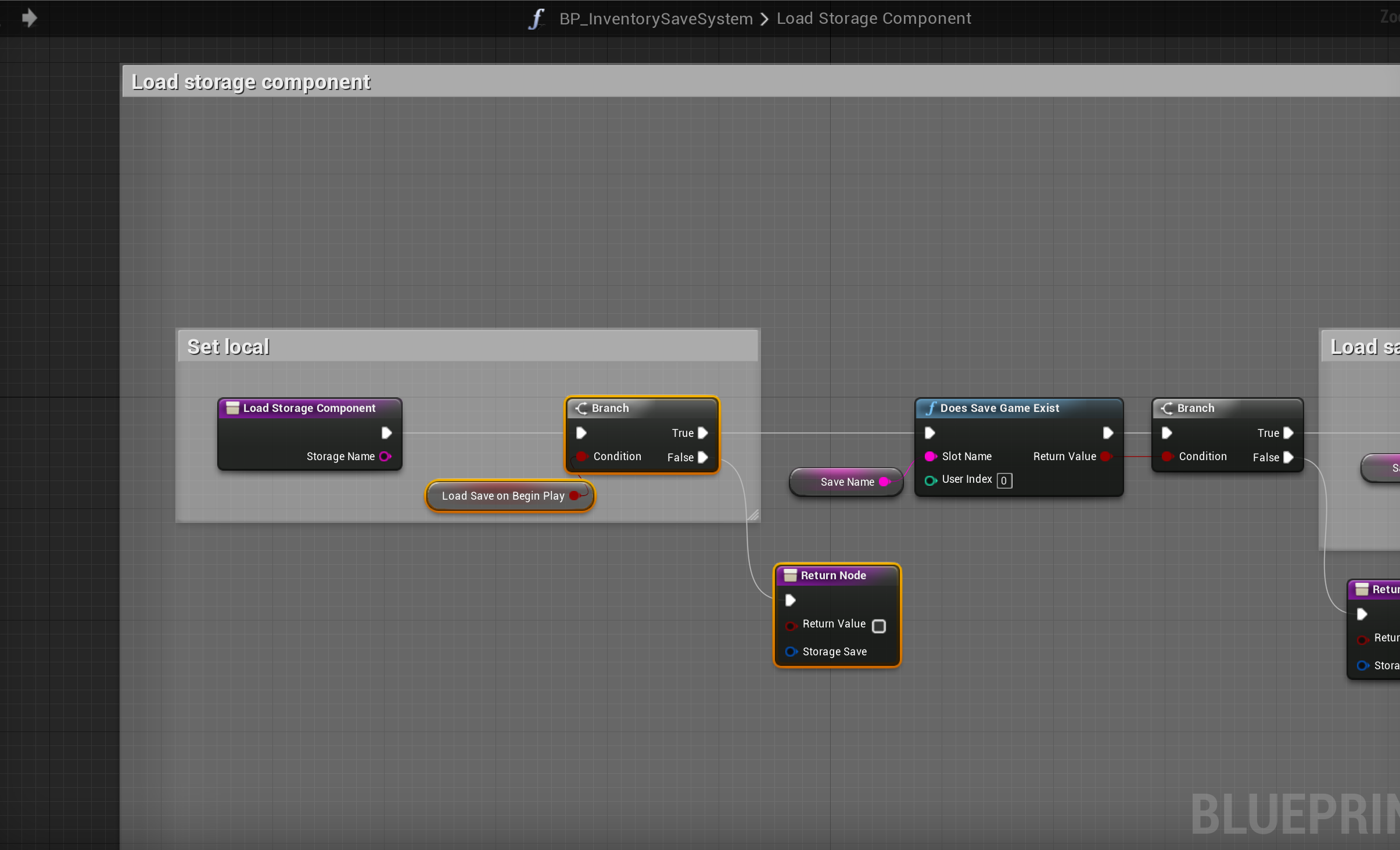Screen dimensions: 1400x850
Task: Click the breadcrumb chevron separator
Action: click(764, 19)
